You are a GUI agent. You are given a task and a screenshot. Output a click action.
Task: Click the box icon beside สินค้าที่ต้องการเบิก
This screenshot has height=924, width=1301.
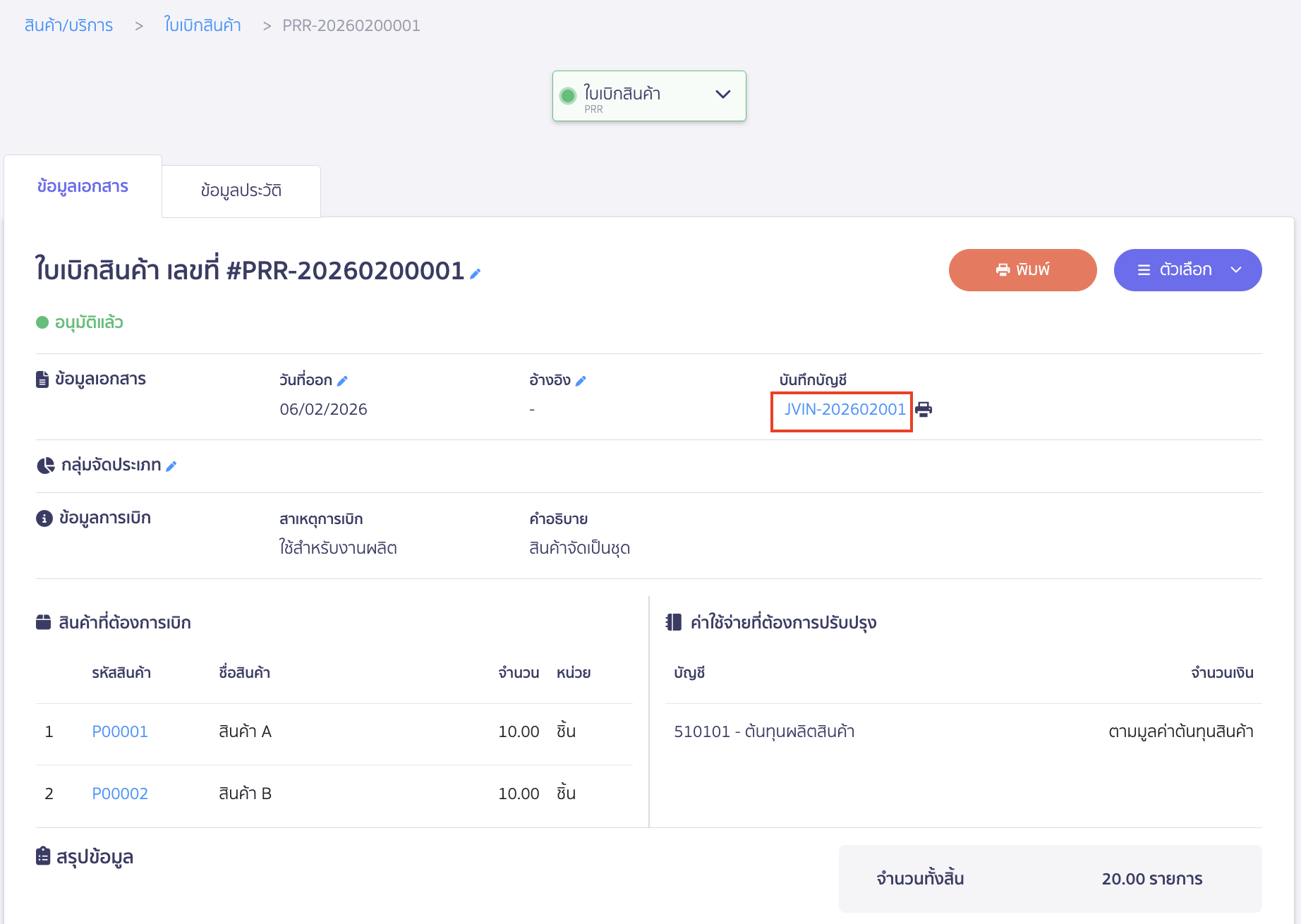43,622
